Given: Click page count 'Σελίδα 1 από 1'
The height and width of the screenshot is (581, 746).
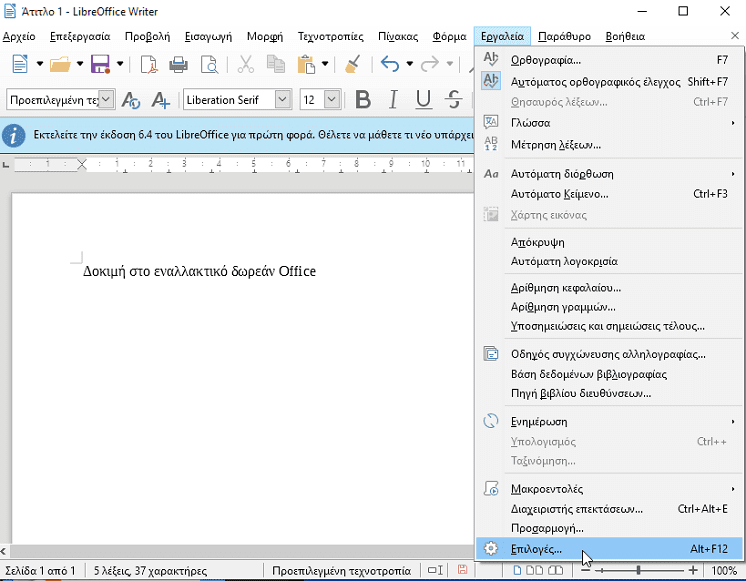Looking at the screenshot, I should tap(40, 570).
